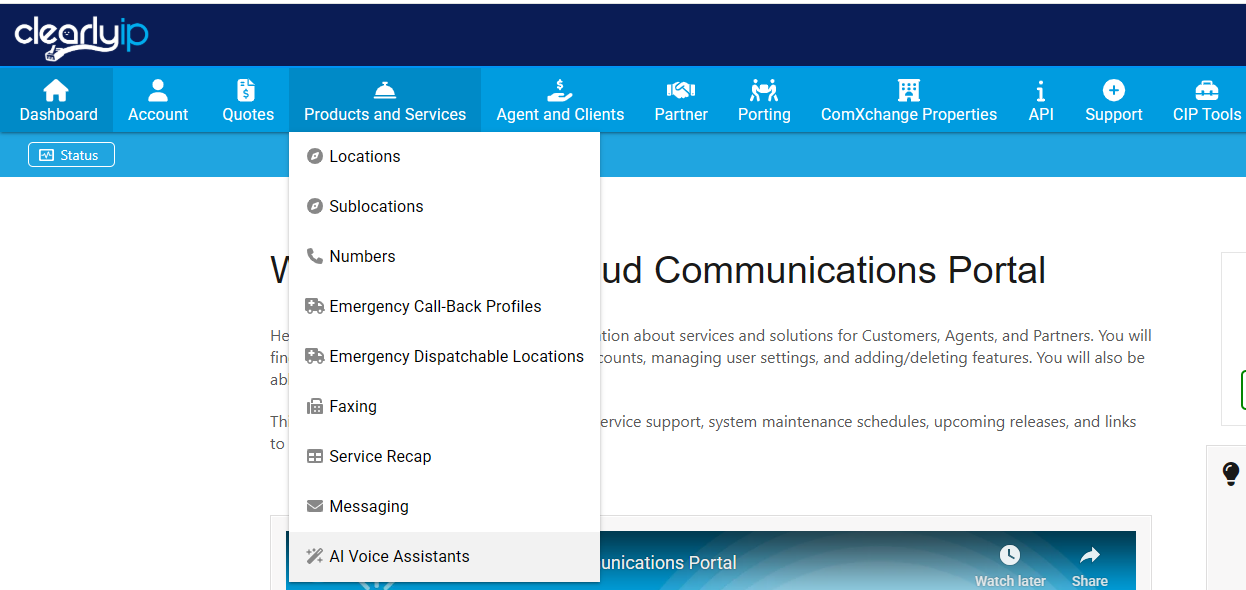Click the Dashboard home icon
This screenshot has height=590, width=1246.
click(x=57, y=90)
